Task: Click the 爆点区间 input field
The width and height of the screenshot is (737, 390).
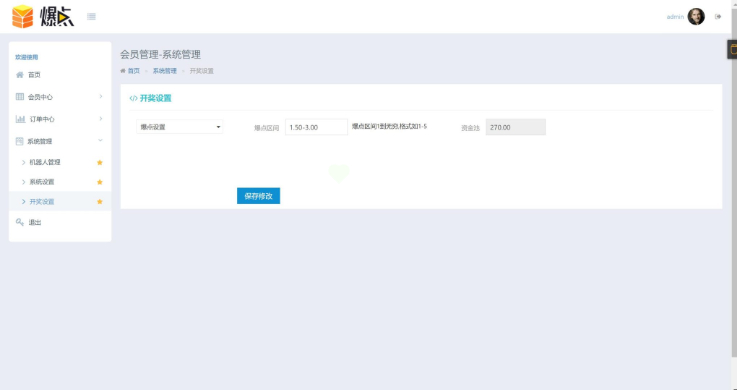Action: pyautogui.click(x=316, y=127)
